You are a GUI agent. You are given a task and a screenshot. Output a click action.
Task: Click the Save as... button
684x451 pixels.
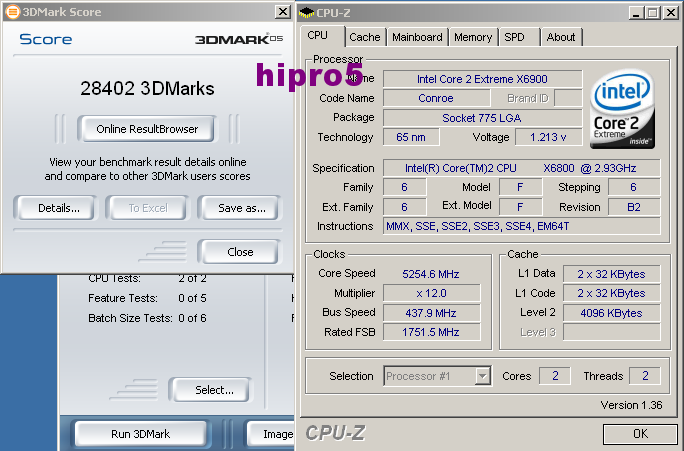[242, 208]
